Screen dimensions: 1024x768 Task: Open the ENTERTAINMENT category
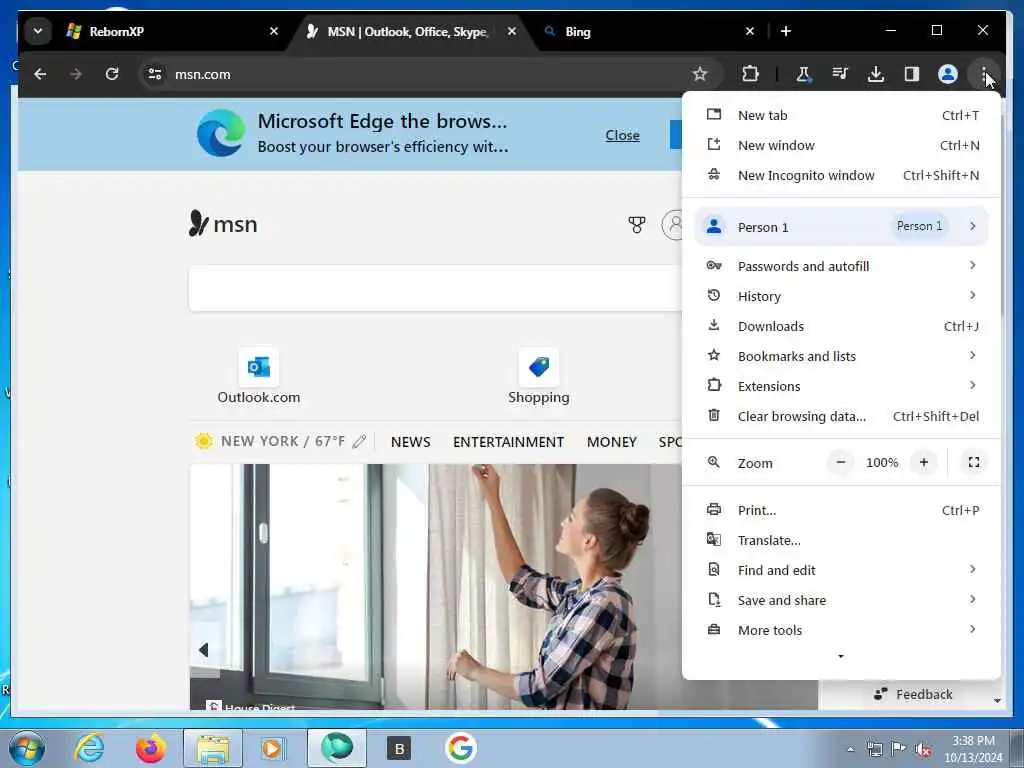[x=509, y=442]
